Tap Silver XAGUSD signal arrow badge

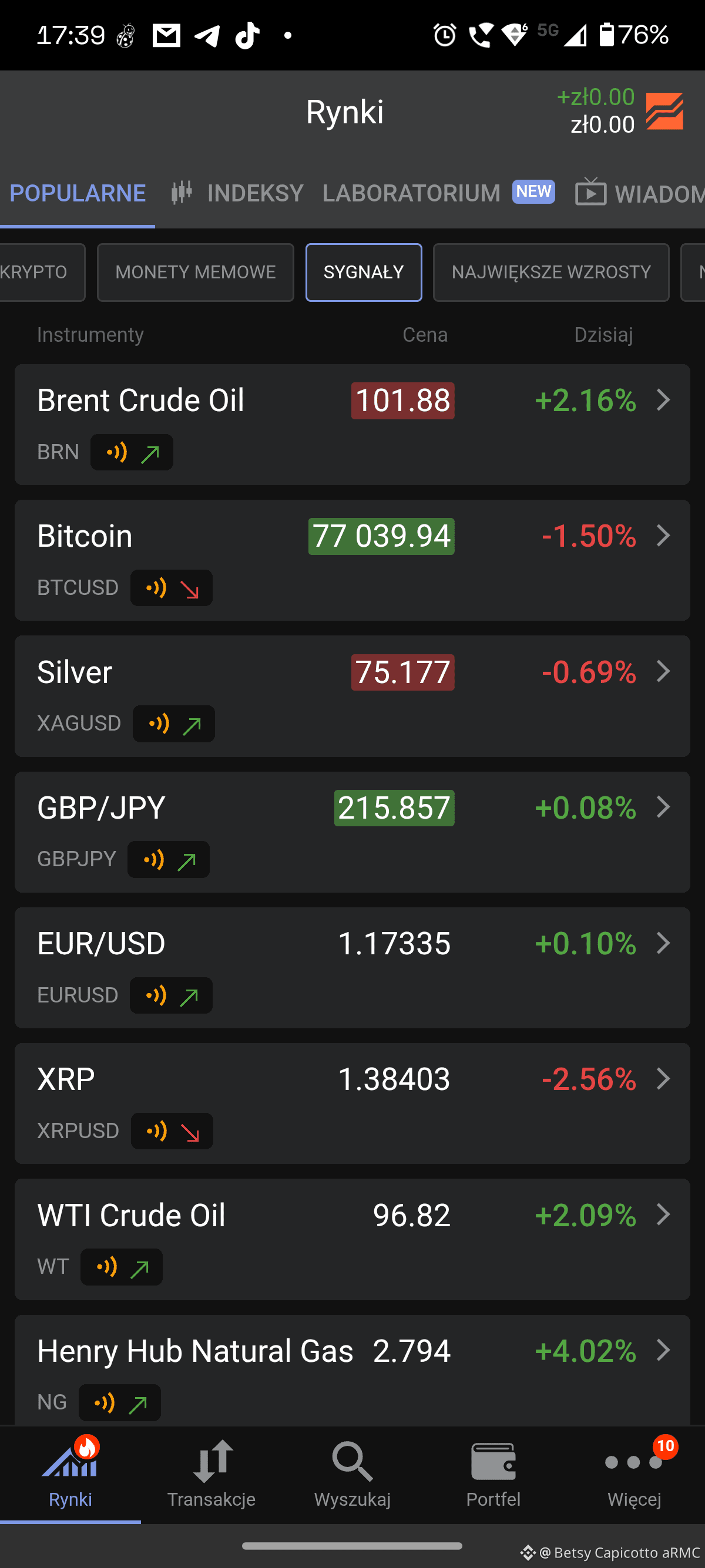(x=174, y=724)
